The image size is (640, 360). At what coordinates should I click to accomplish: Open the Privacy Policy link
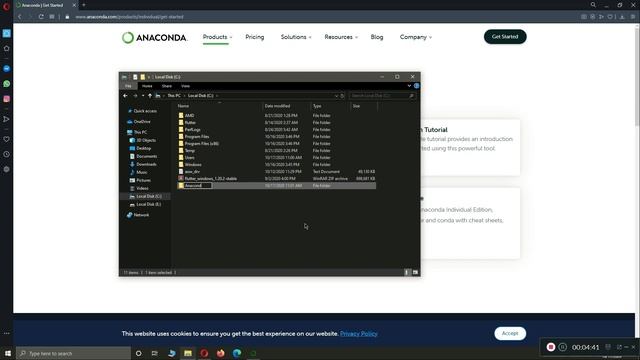coord(358,334)
